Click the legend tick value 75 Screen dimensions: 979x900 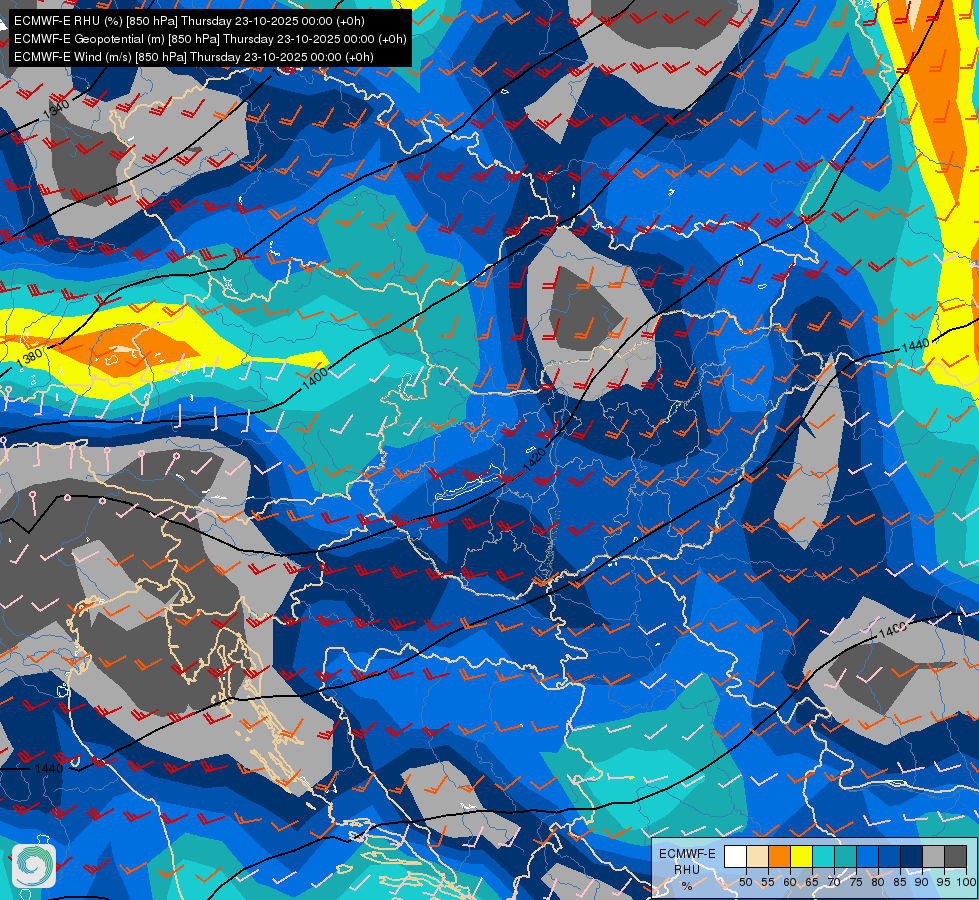(x=856, y=882)
